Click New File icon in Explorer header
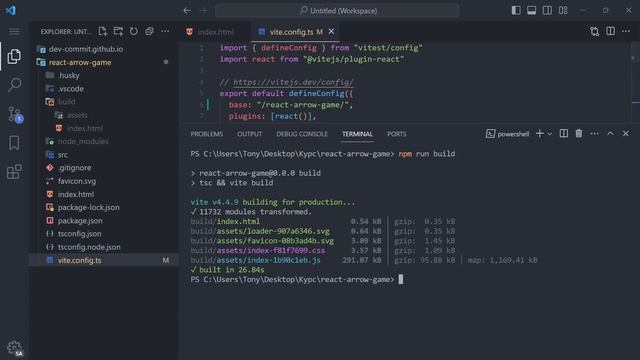This screenshot has width=640, height=360. tap(102, 31)
